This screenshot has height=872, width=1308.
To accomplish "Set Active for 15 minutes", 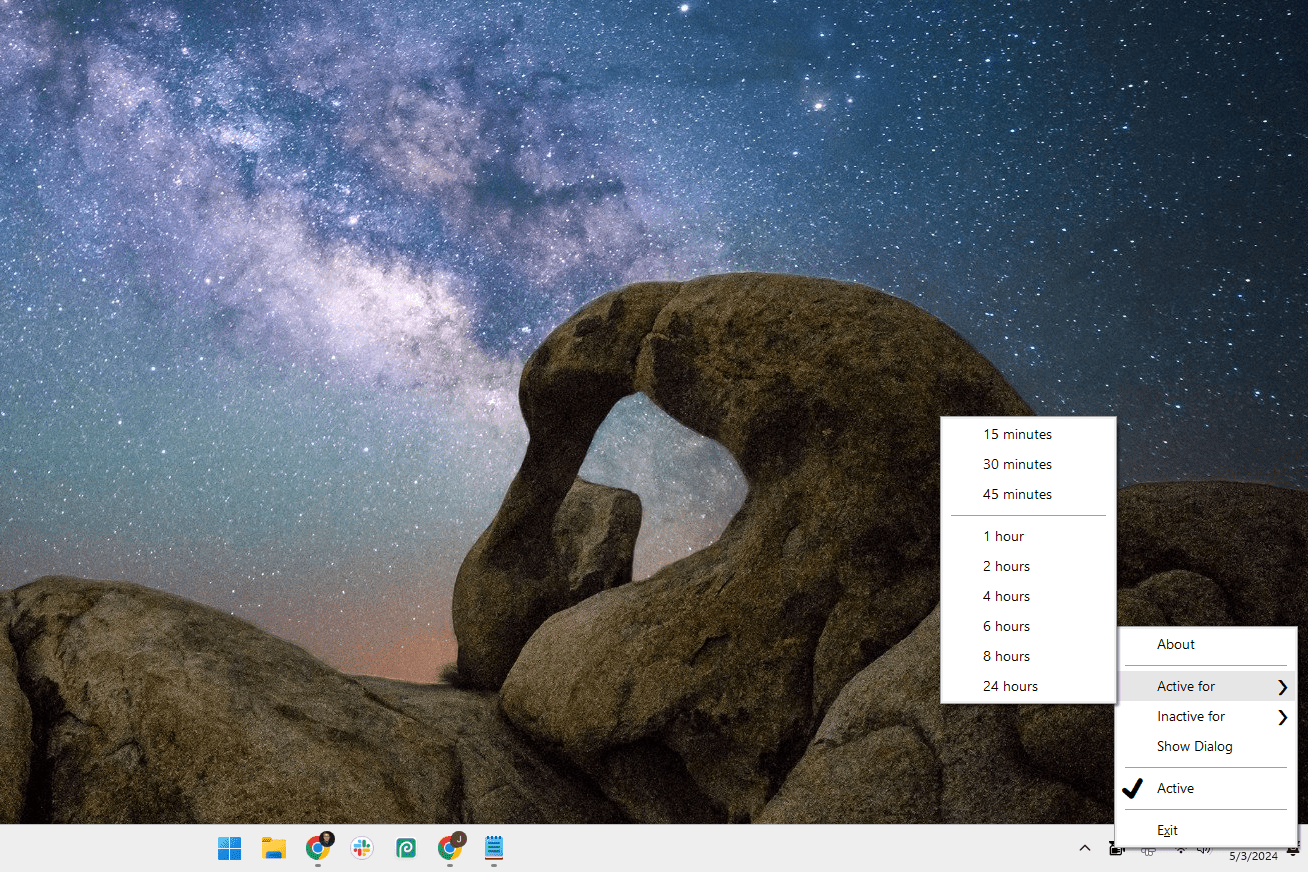I will (x=1017, y=434).
